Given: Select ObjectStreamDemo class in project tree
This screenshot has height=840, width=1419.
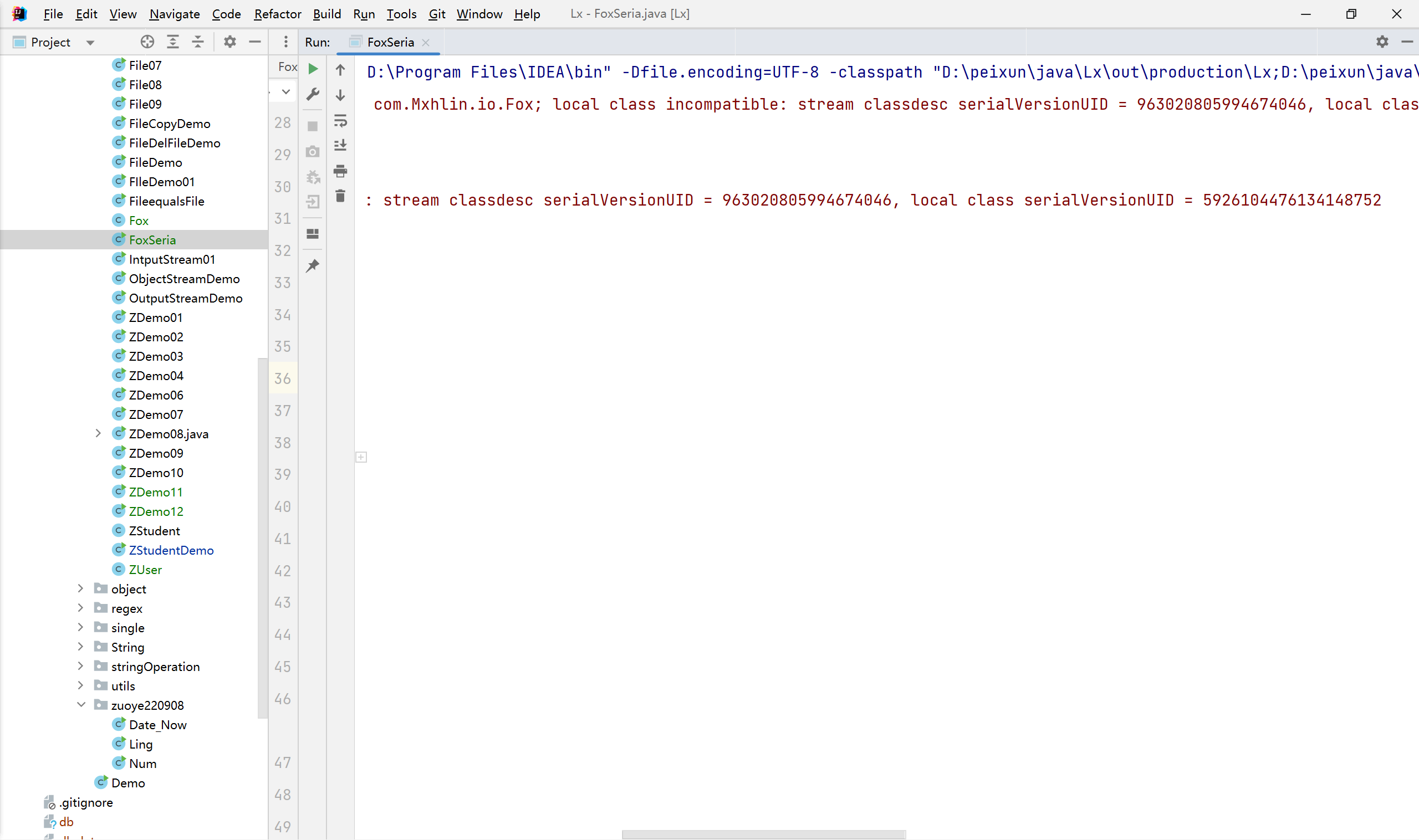Looking at the screenshot, I should pos(184,279).
